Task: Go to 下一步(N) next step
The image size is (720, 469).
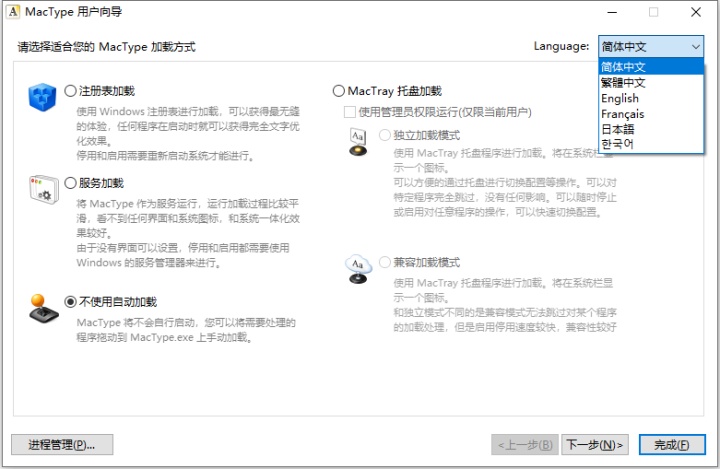Action: pos(595,445)
